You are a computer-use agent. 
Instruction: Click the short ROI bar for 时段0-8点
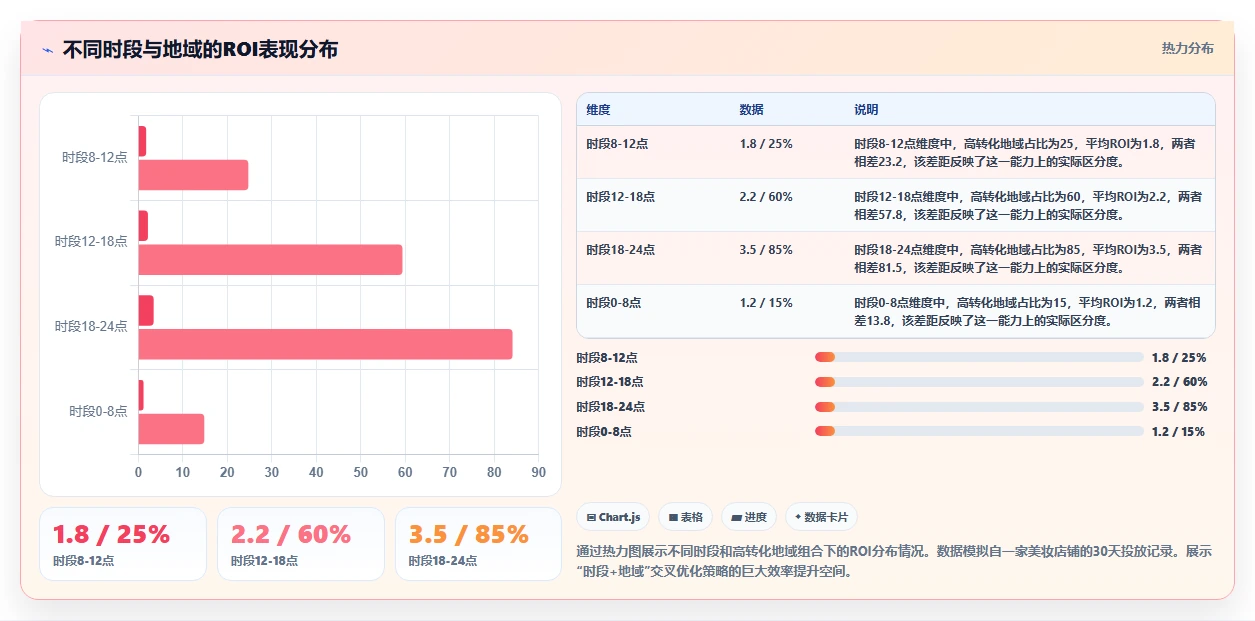(x=141, y=395)
